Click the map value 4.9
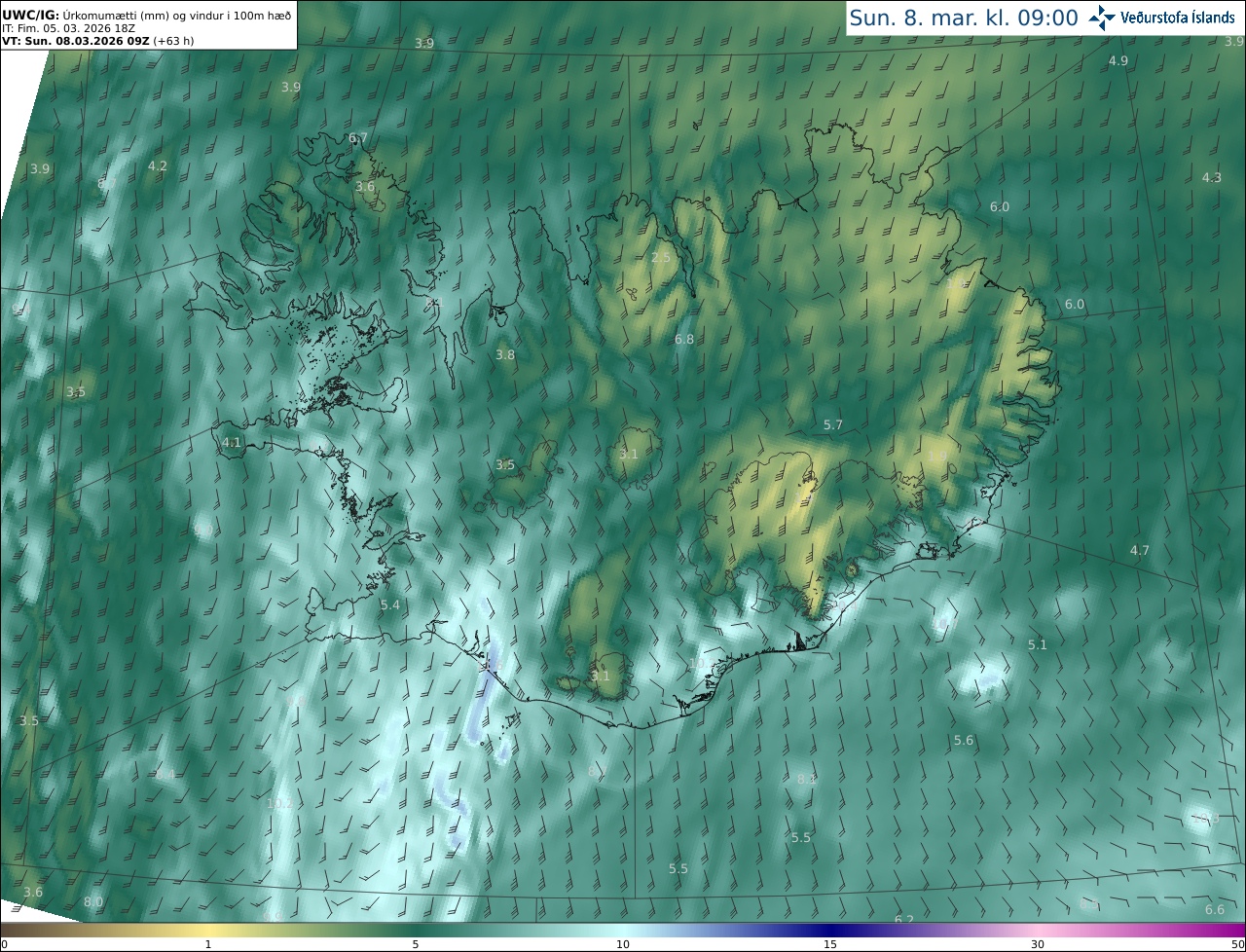The width and height of the screenshot is (1246, 952). (1118, 60)
